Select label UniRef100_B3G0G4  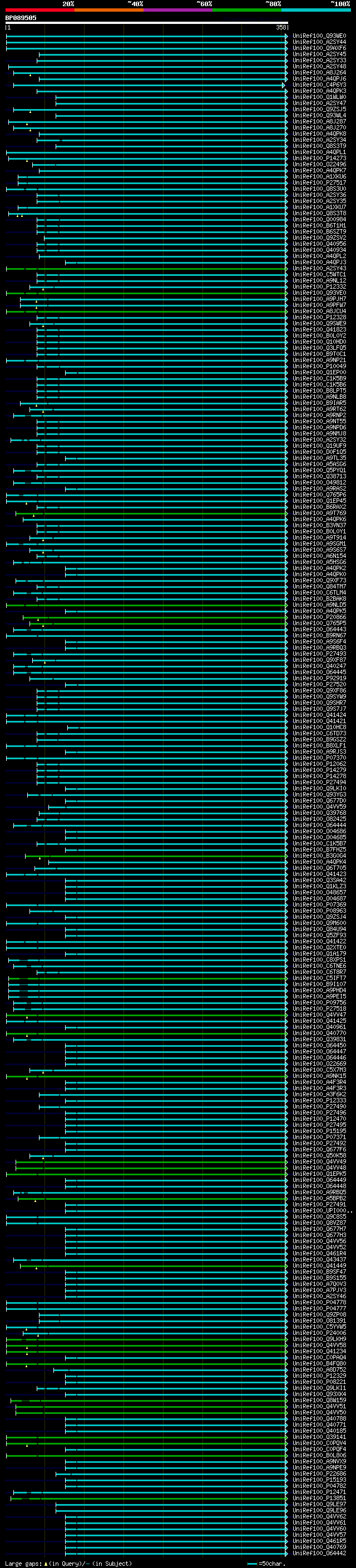click(x=319, y=857)
